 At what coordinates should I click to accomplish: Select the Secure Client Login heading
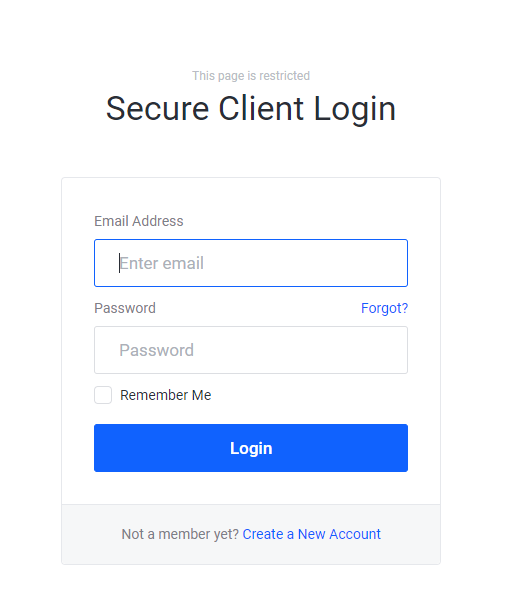(x=251, y=108)
